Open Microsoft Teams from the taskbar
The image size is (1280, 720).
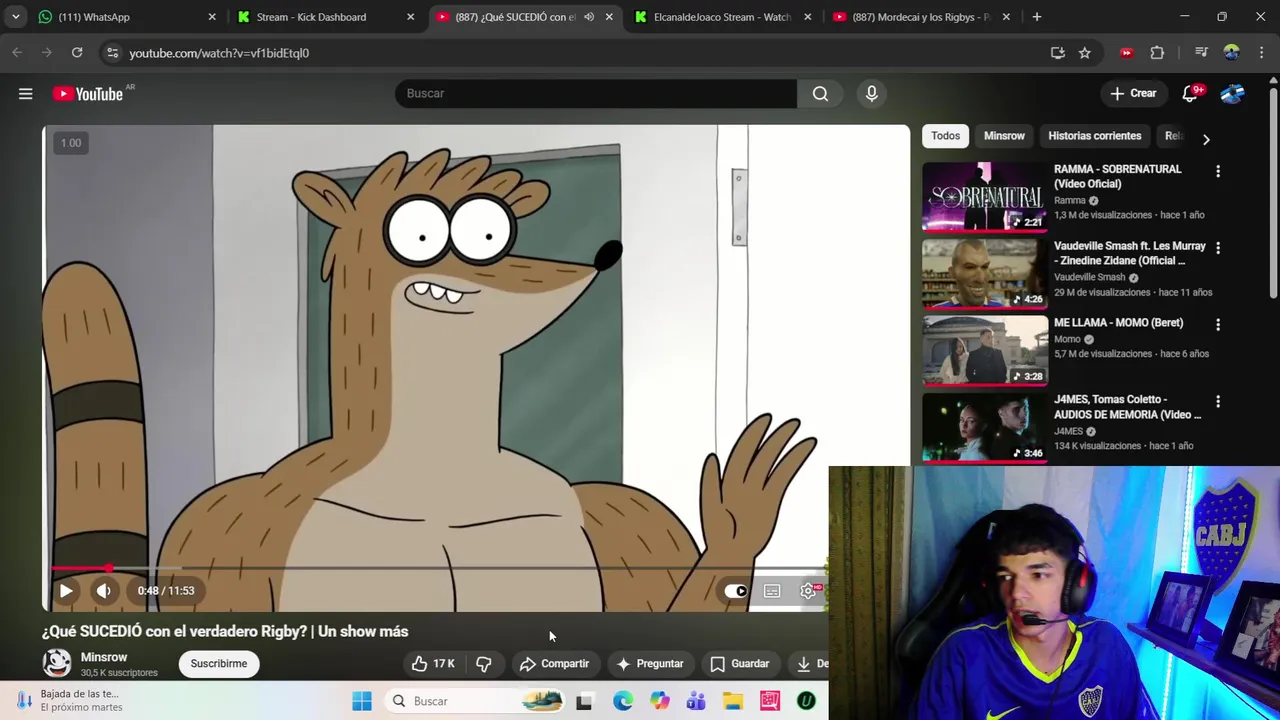pyautogui.click(x=696, y=701)
